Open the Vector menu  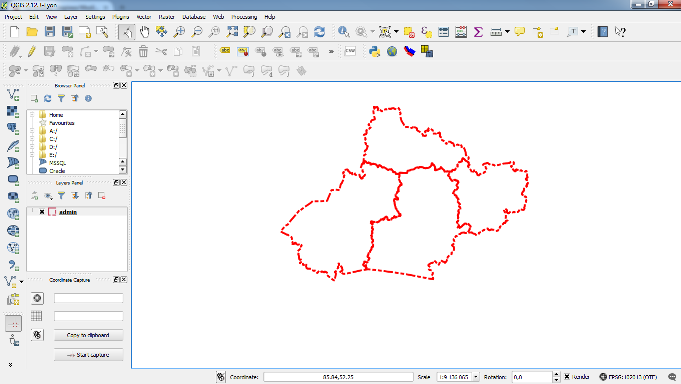[x=144, y=17]
